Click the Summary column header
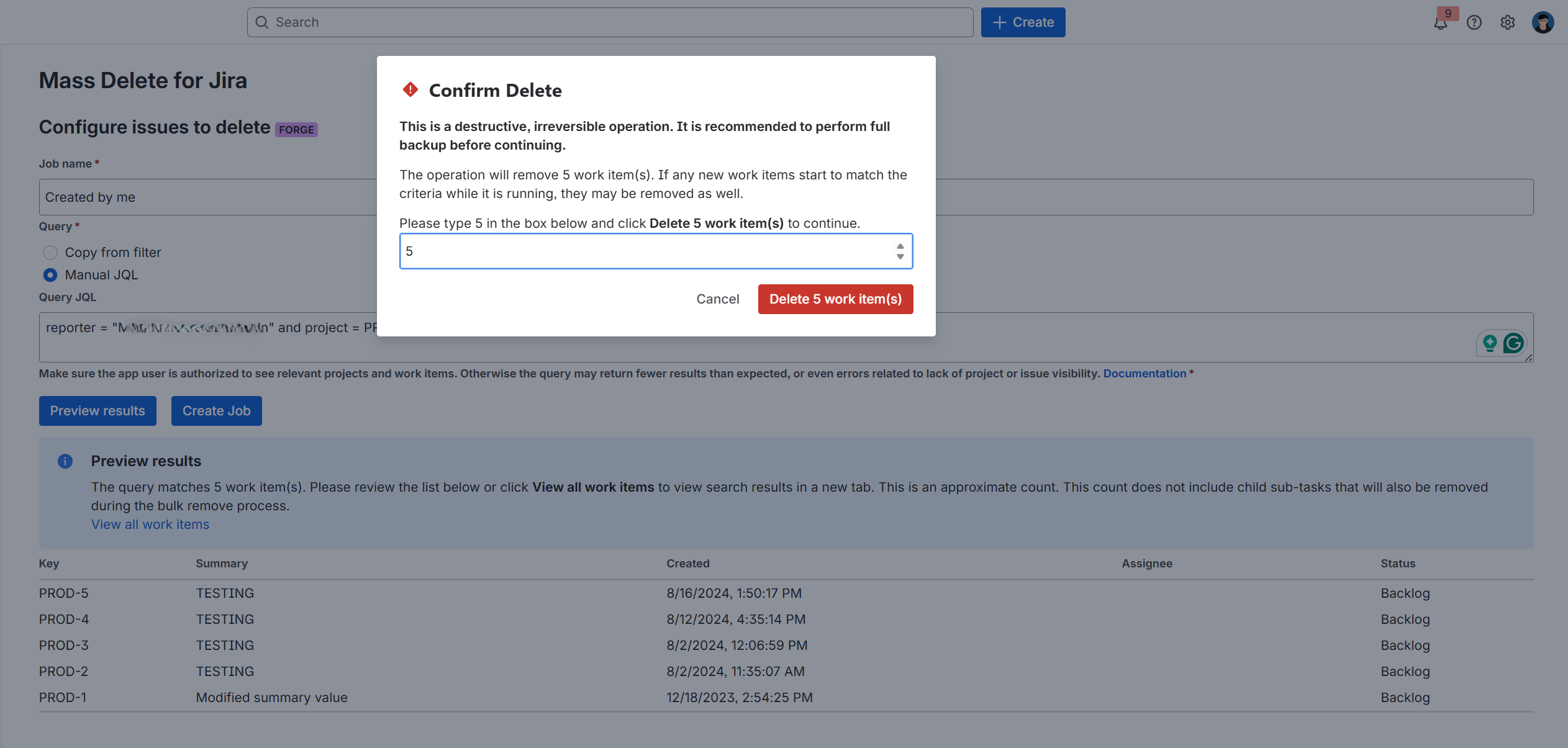 coord(222,564)
